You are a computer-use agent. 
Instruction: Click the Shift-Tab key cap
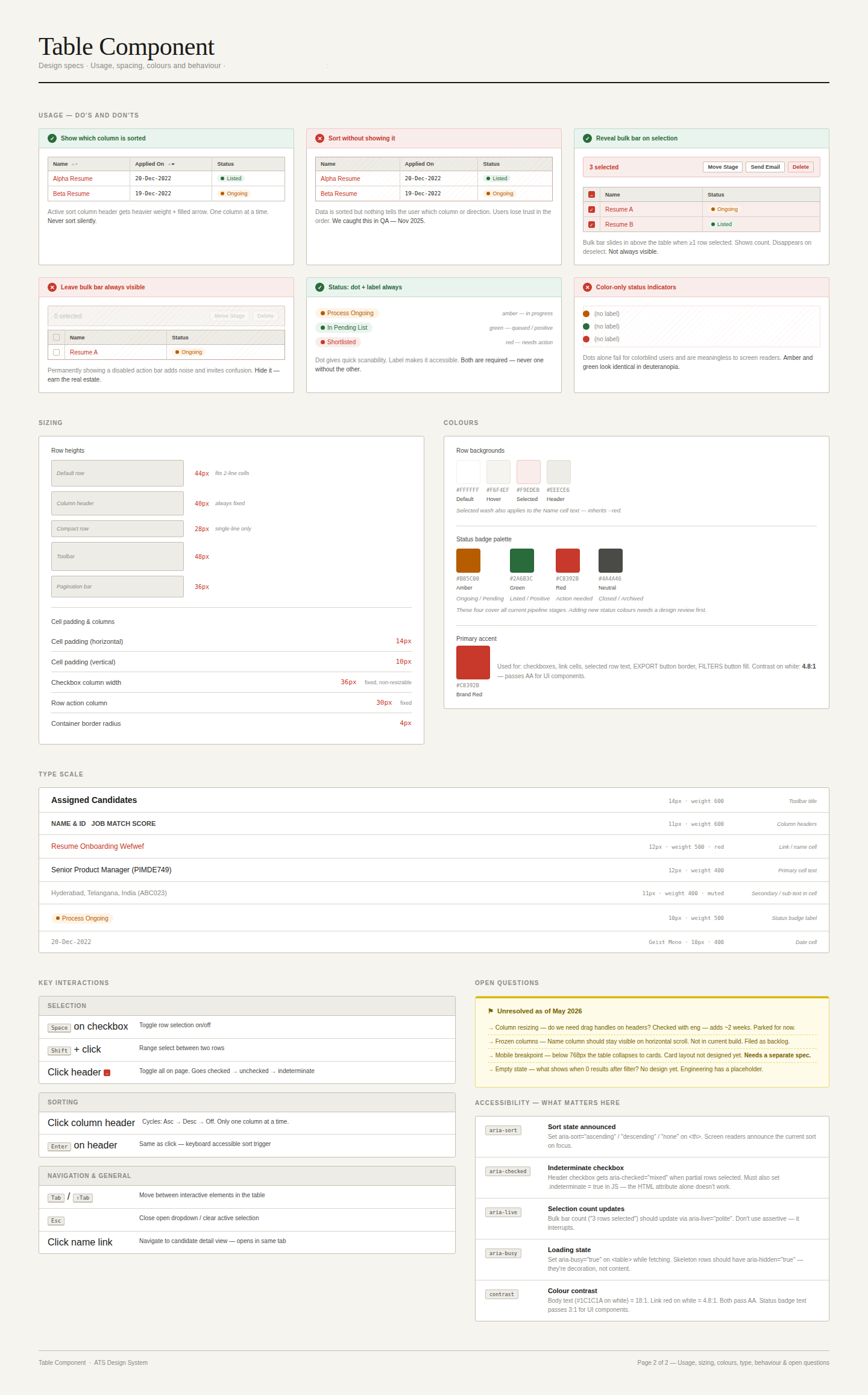pos(83,1198)
